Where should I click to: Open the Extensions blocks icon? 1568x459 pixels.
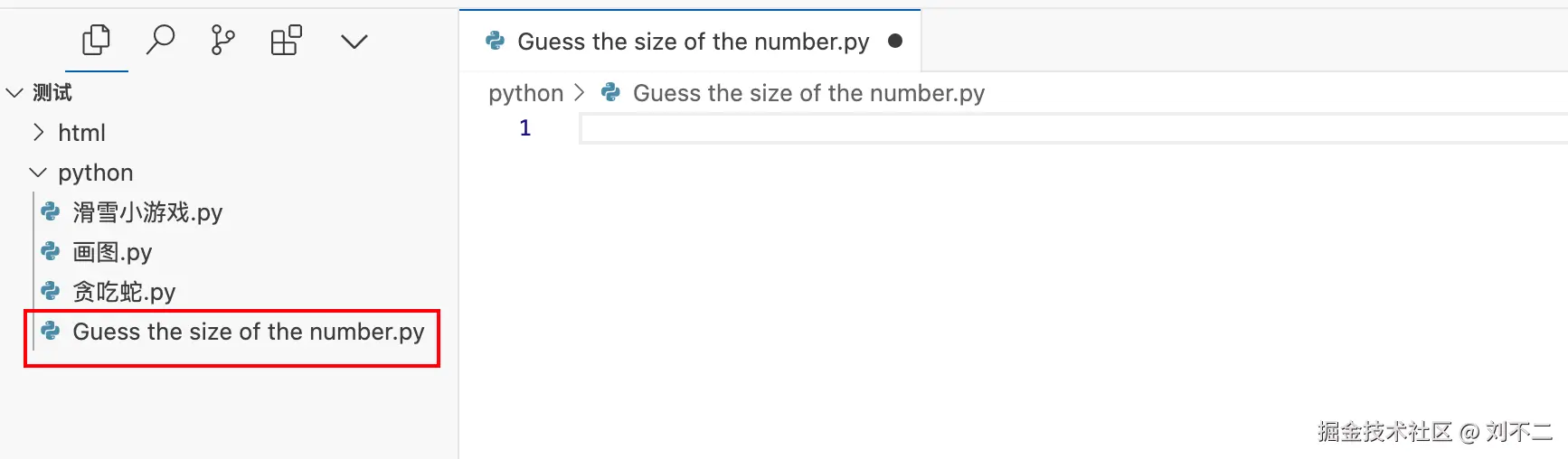tap(286, 41)
